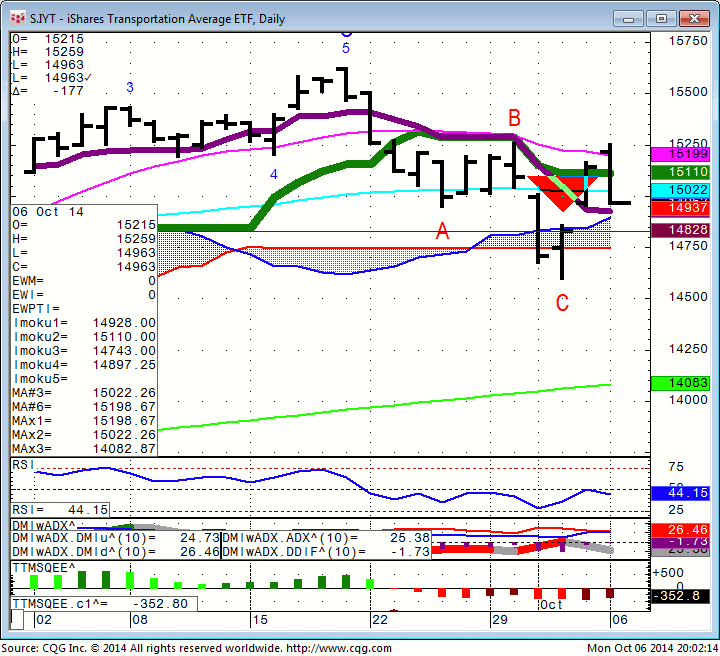Click the DMIwADX.DMId^(10)= 26.46 readout

116,552
